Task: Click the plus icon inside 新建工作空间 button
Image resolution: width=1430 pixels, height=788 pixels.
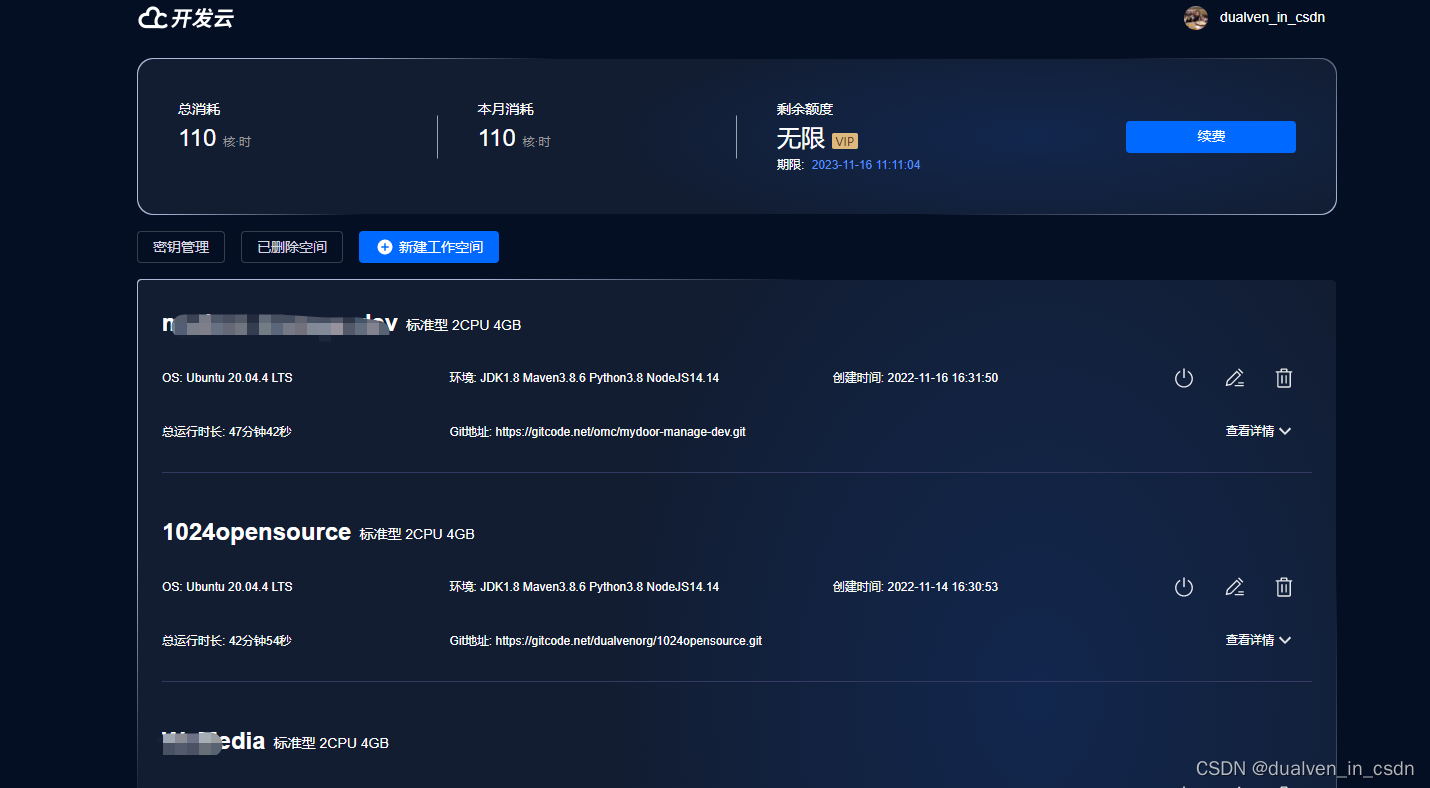Action: click(x=383, y=247)
